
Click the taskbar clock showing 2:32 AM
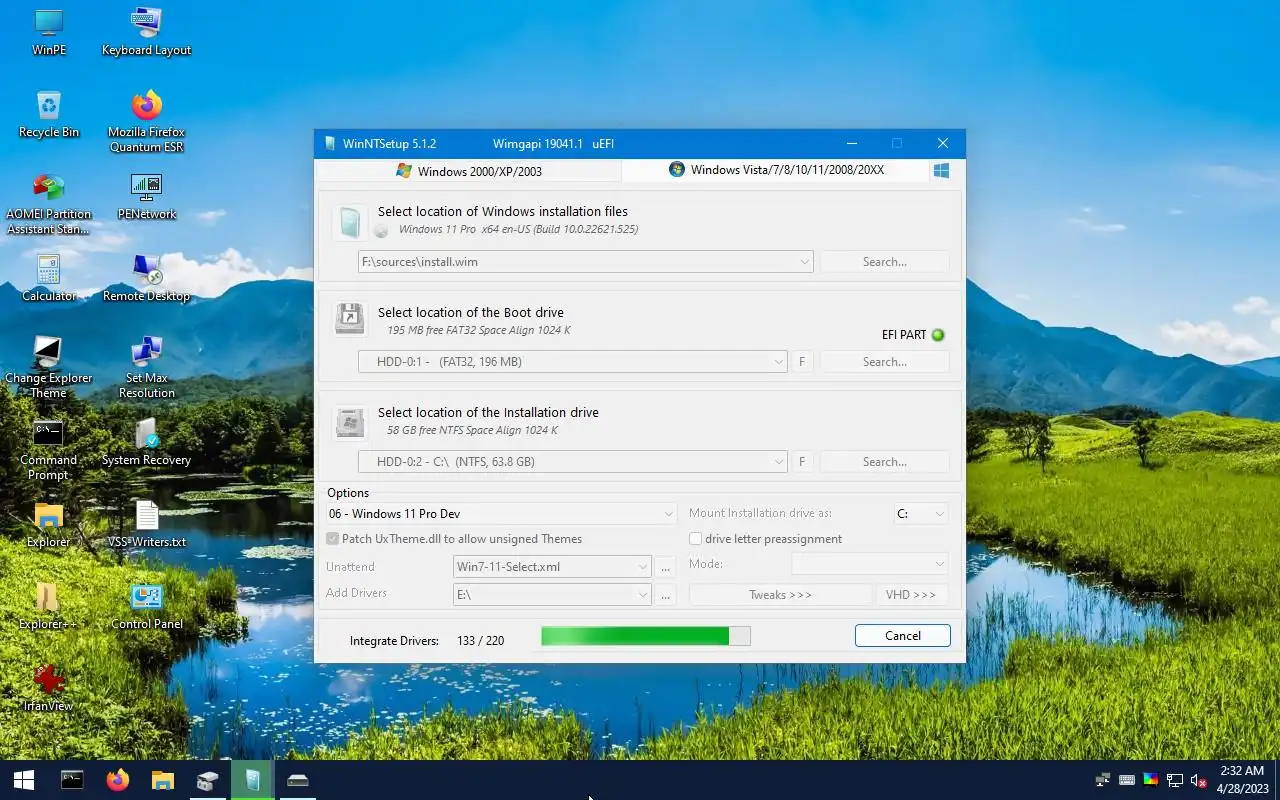(1241, 780)
